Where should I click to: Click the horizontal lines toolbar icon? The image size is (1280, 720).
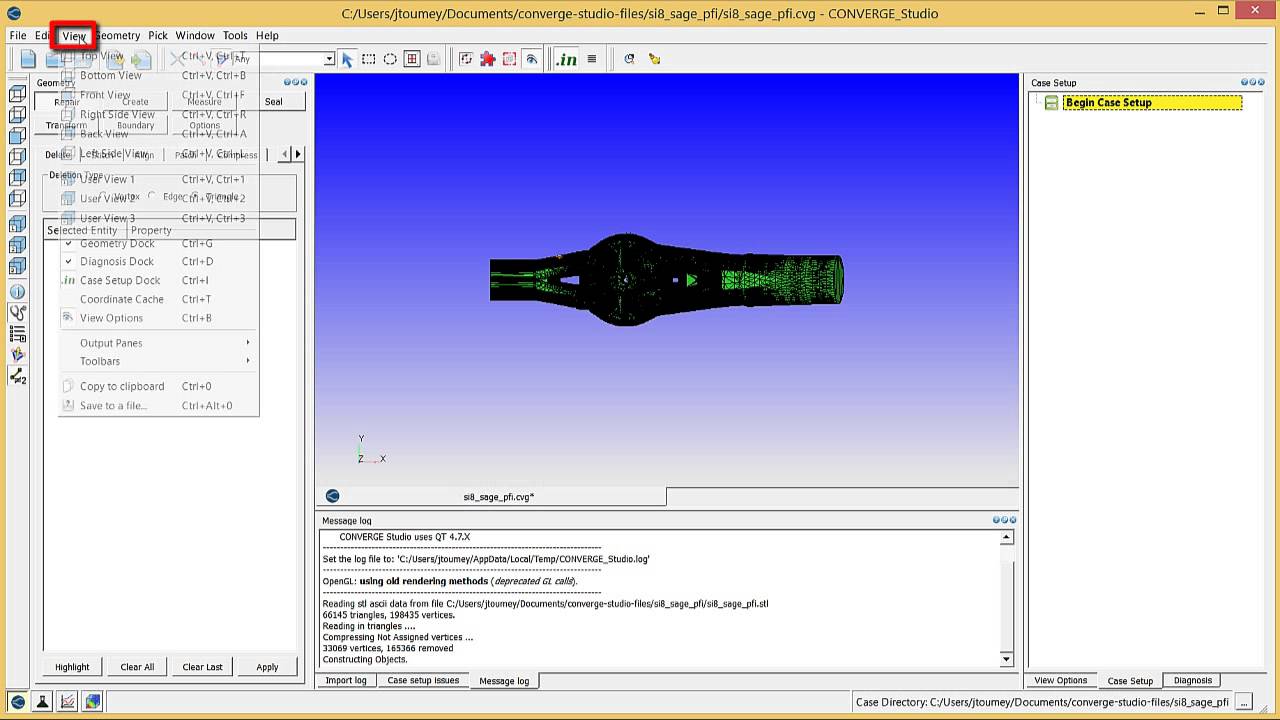592,59
